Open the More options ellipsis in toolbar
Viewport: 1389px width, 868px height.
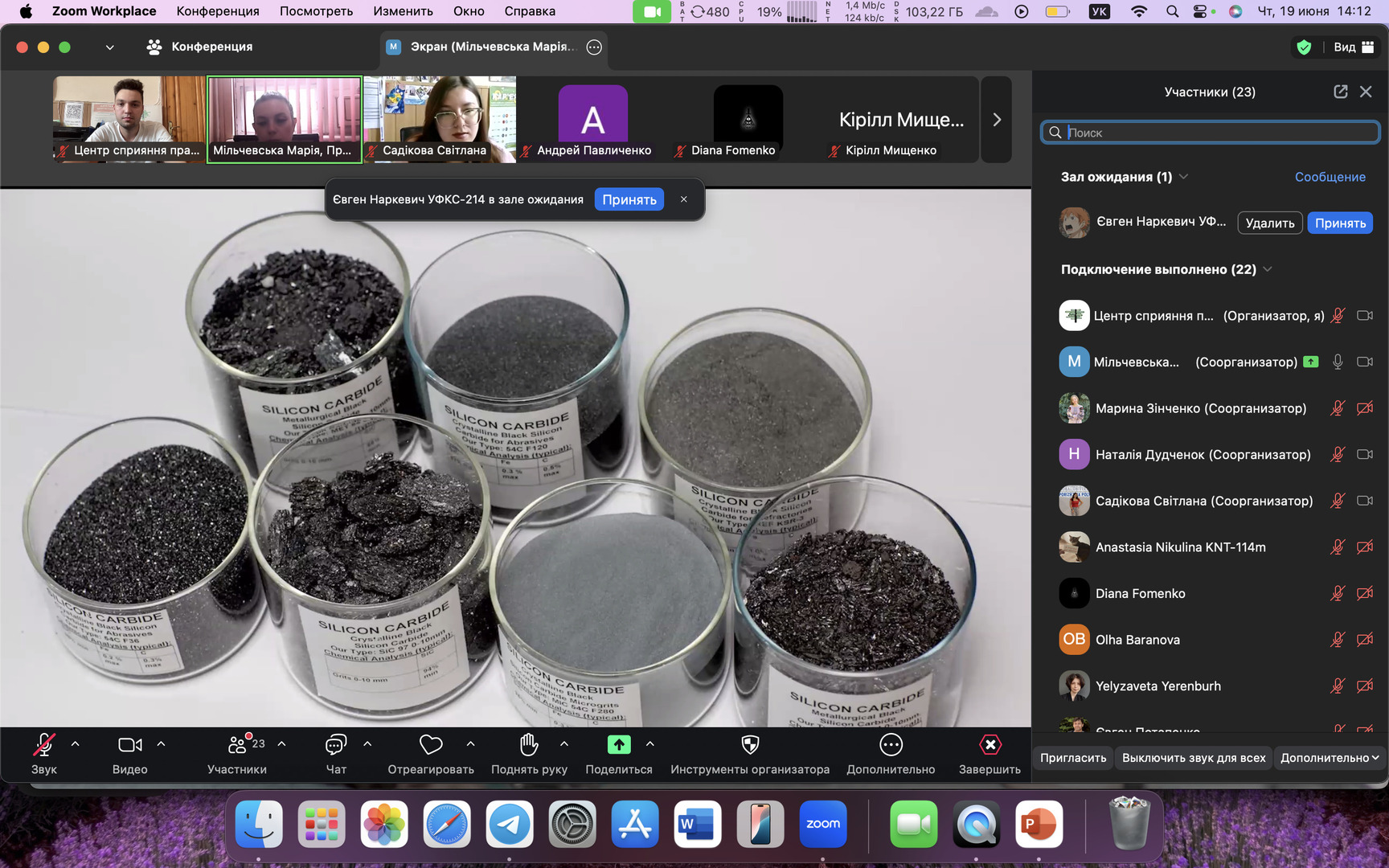click(891, 745)
